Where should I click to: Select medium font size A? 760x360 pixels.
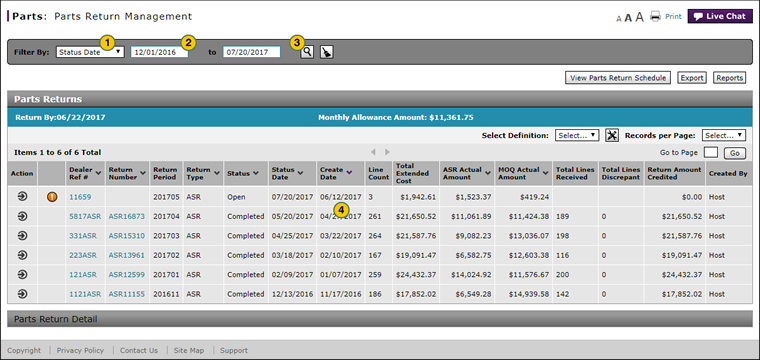point(628,18)
